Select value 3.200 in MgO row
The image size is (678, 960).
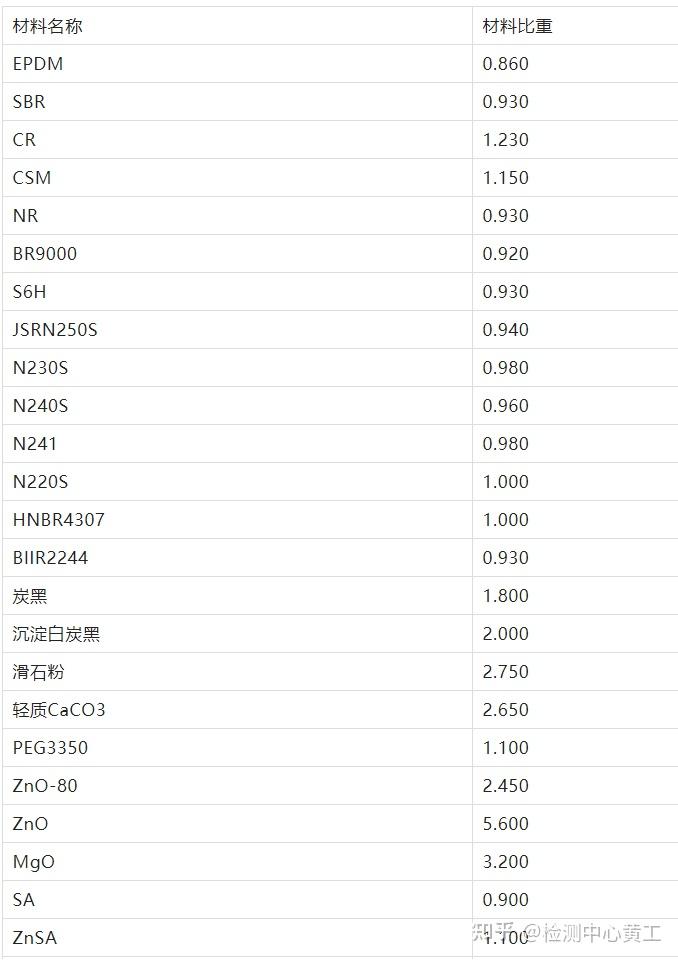click(505, 862)
